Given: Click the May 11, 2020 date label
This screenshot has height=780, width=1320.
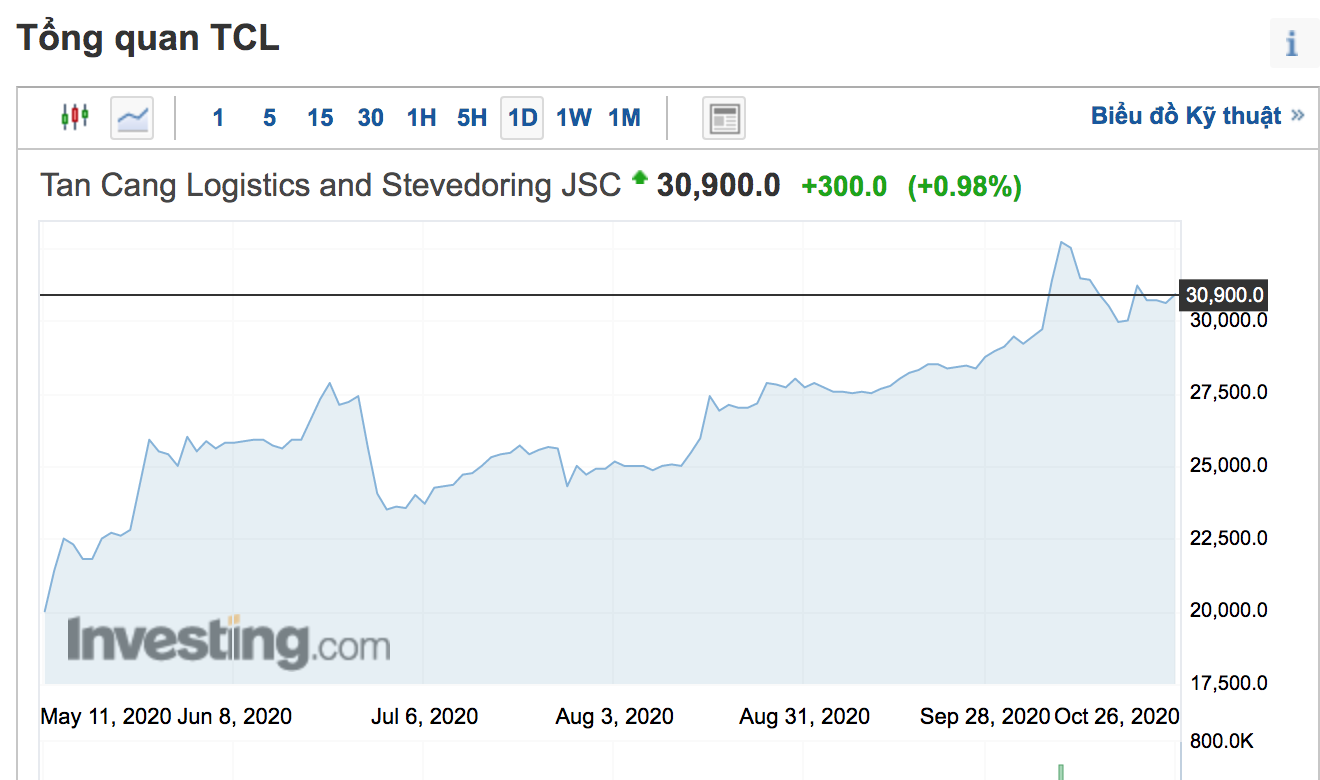Looking at the screenshot, I should tap(105, 716).
